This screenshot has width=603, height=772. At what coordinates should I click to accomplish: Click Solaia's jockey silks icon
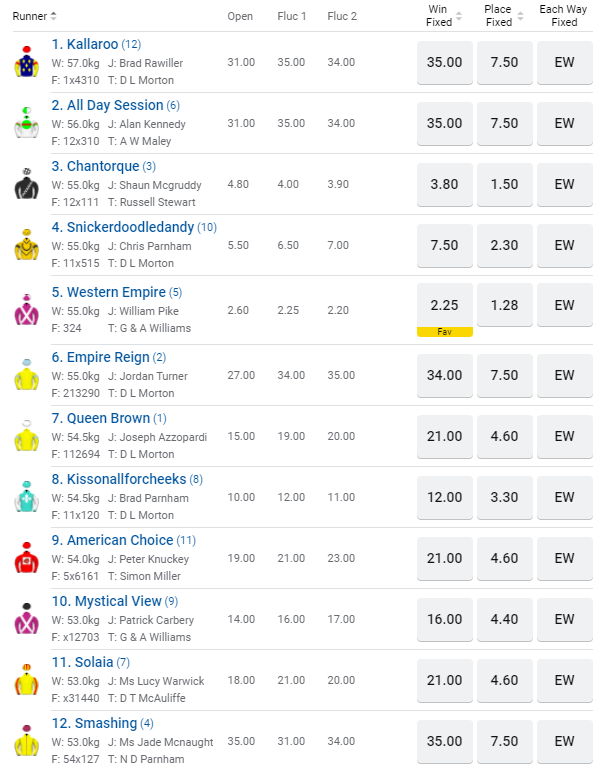[25, 680]
